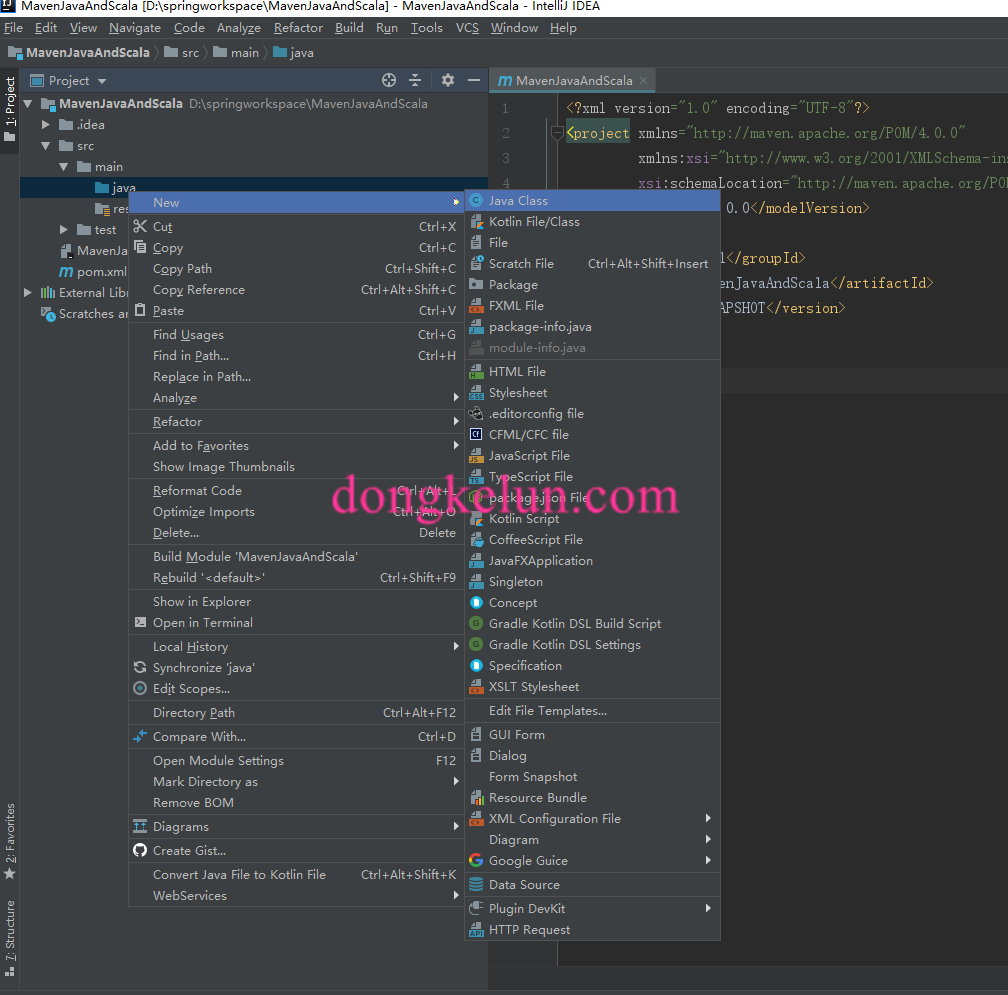This screenshot has width=1008, height=995.
Task: Expand the test folder node
Action: [64, 229]
